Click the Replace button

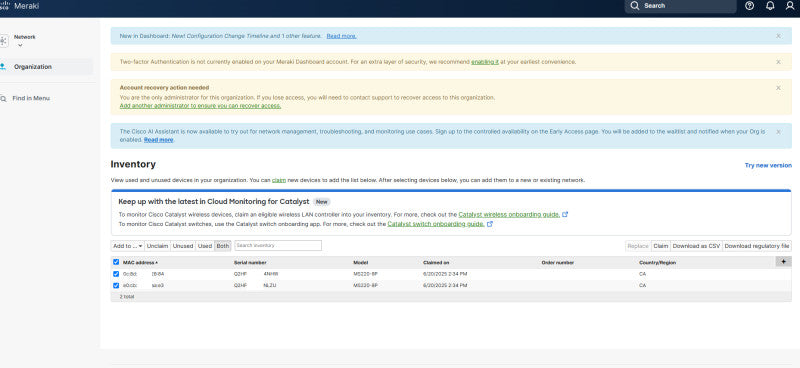tap(638, 246)
